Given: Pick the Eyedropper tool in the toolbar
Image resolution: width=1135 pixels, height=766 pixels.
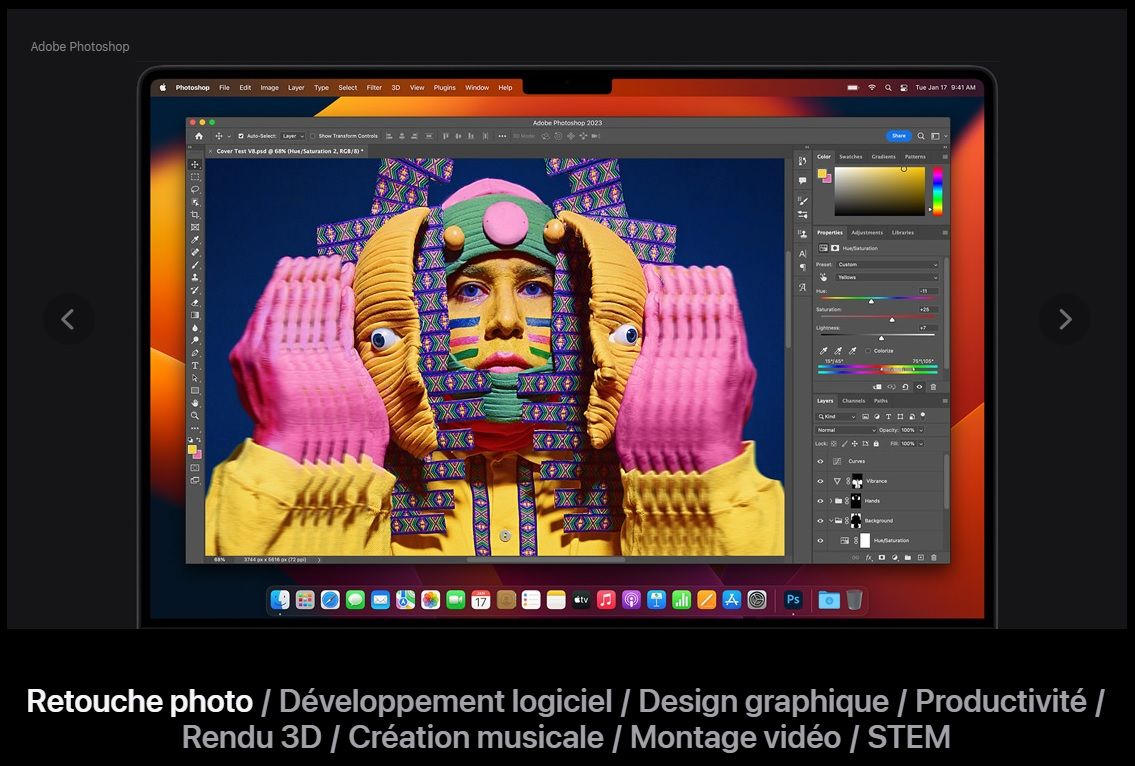Looking at the screenshot, I should pos(195,240).
